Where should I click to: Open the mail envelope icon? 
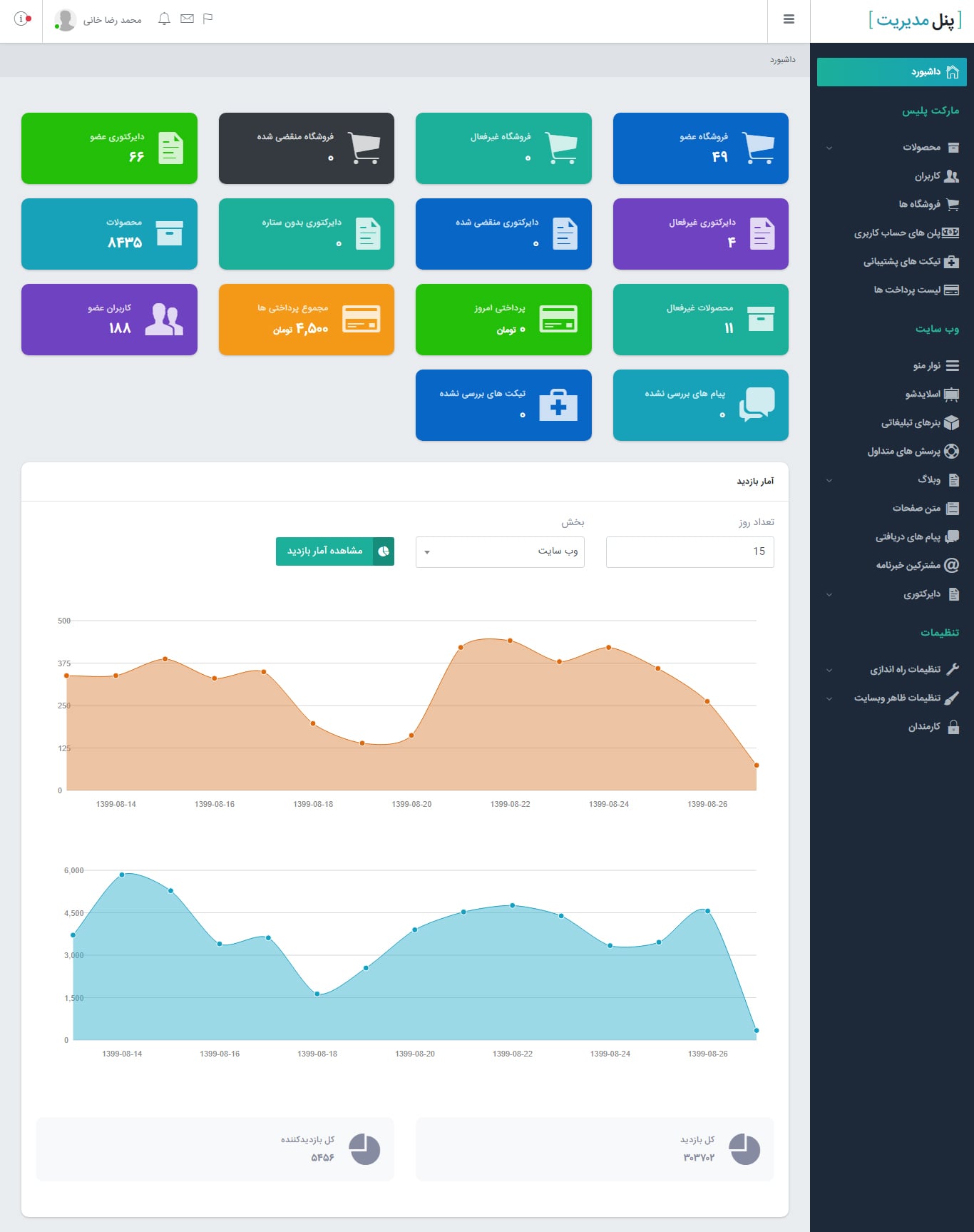[x=187, y=19]
